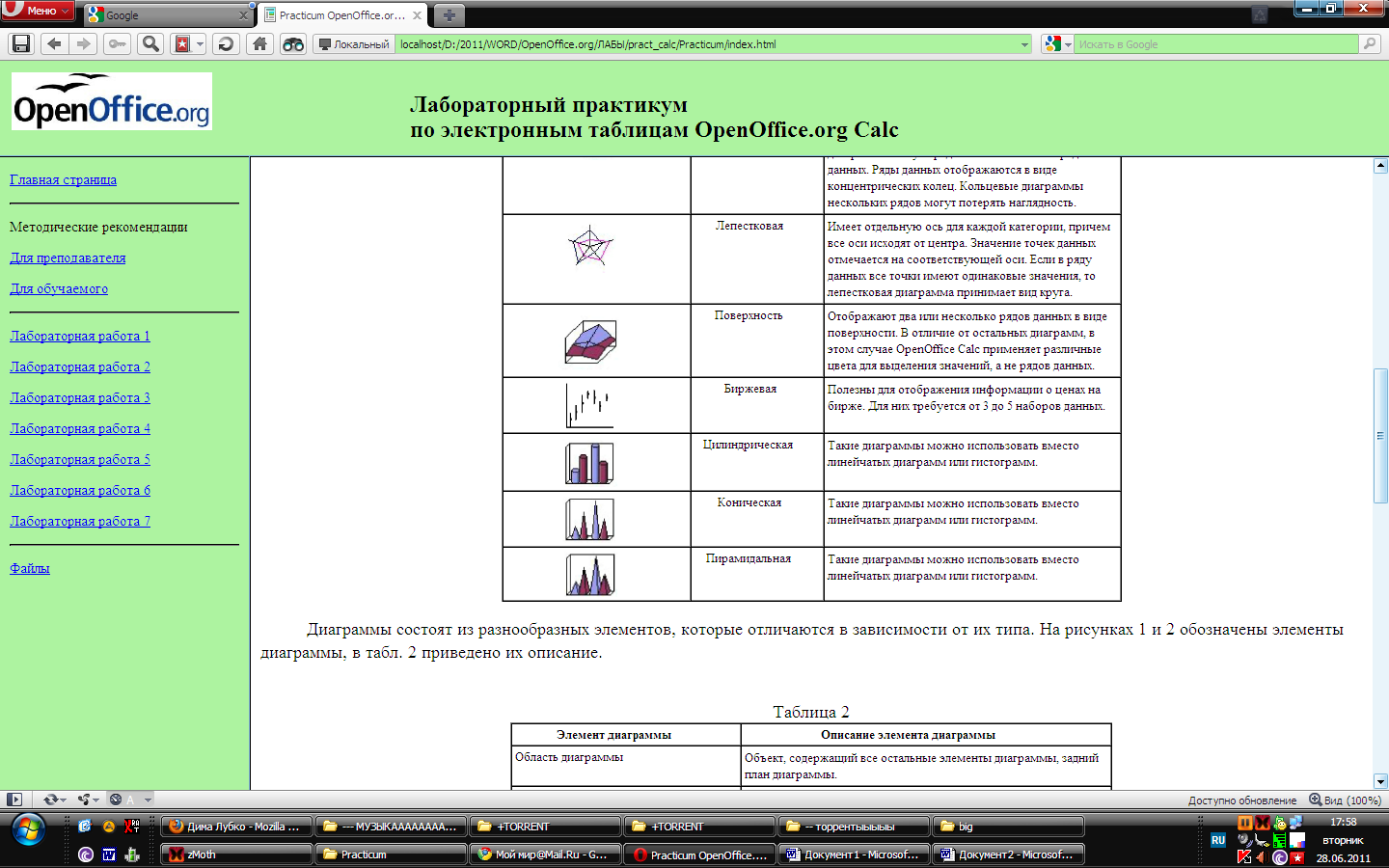The width and height of the screenshot is (1389, 868).
Task: Open the Practicum folder taskbar button
Action: 392,854
